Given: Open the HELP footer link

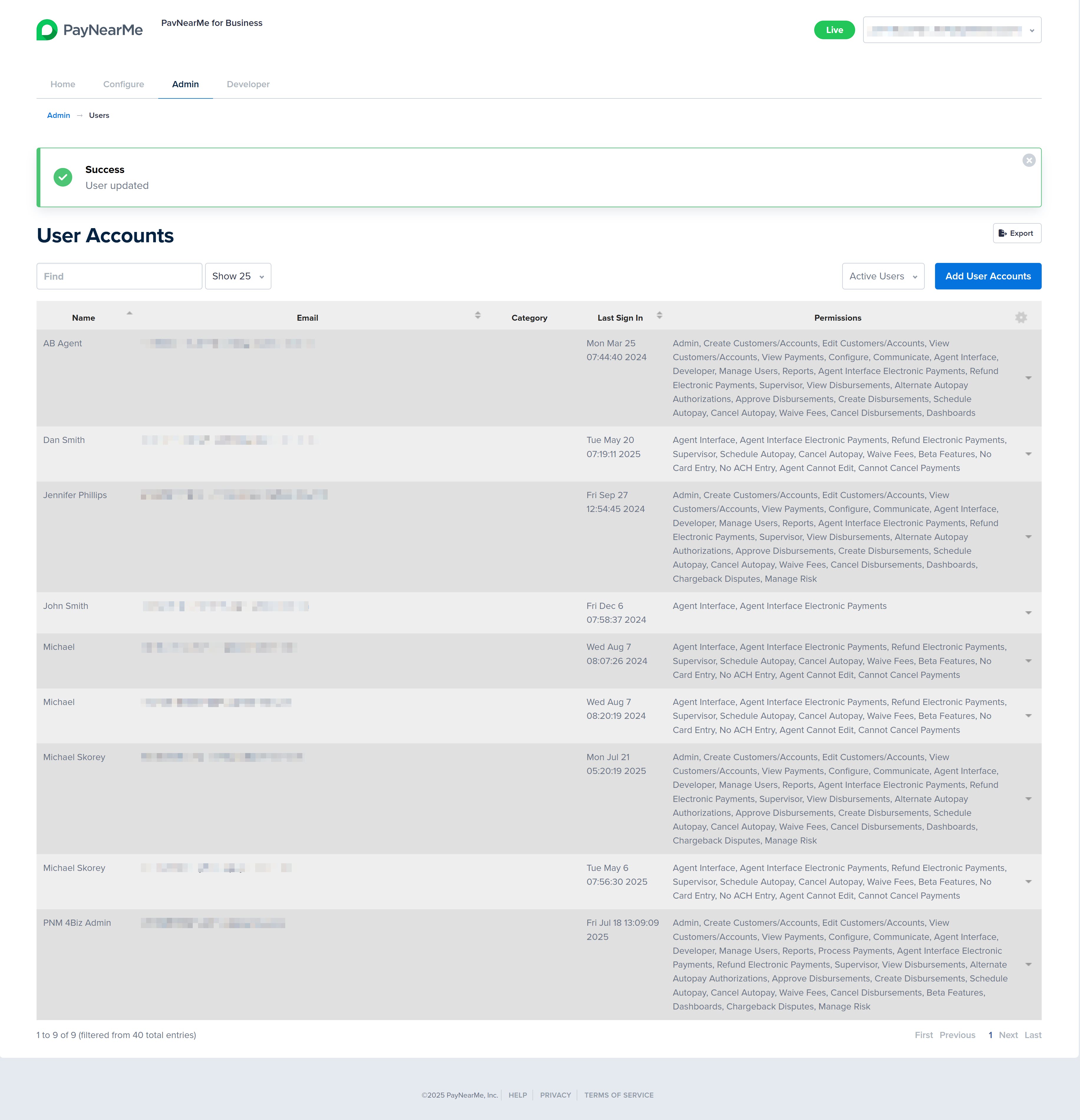Looking at the screenshot, I should 518,1095.
